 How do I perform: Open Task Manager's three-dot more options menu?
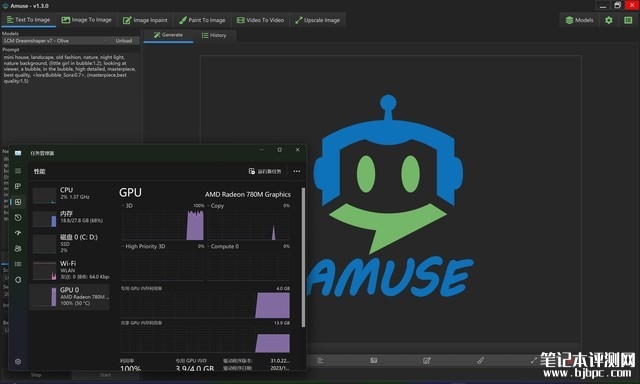[297, 171]
